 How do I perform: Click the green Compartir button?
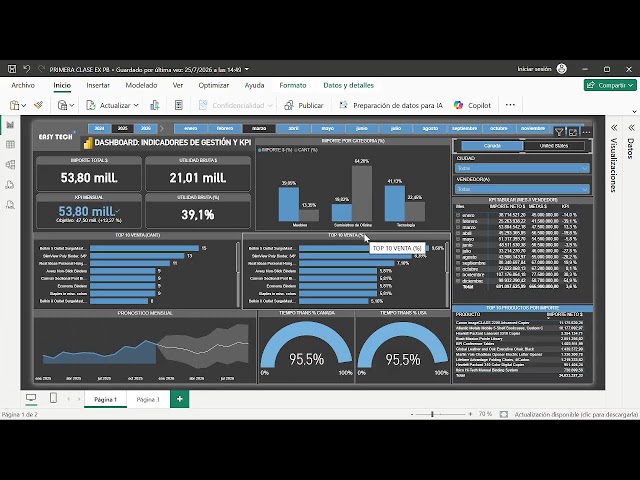point(610,85)
